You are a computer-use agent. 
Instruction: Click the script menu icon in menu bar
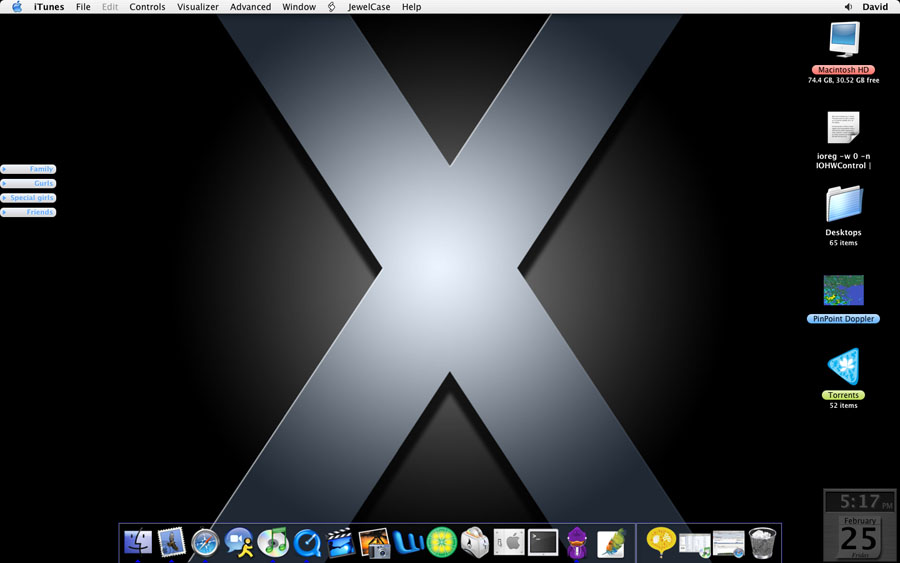point(332,7)
